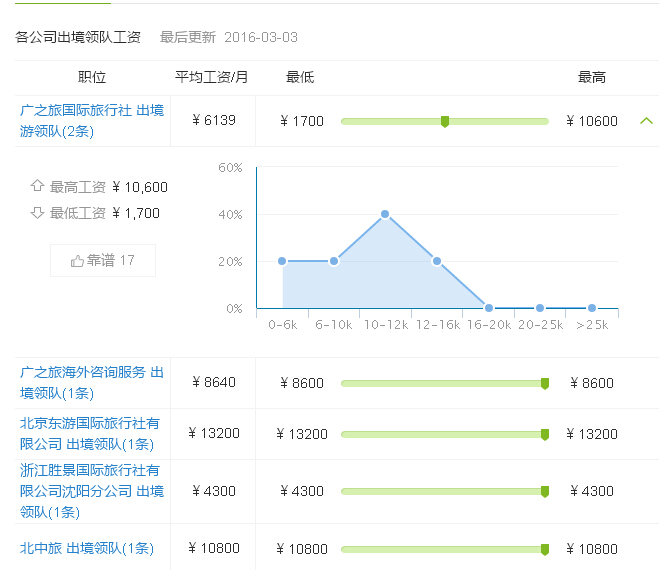This screenshot has width=659, height=570.
Task: Click the average salary value ¥6139
Action: pyautogui.click(x=214, y=120)
